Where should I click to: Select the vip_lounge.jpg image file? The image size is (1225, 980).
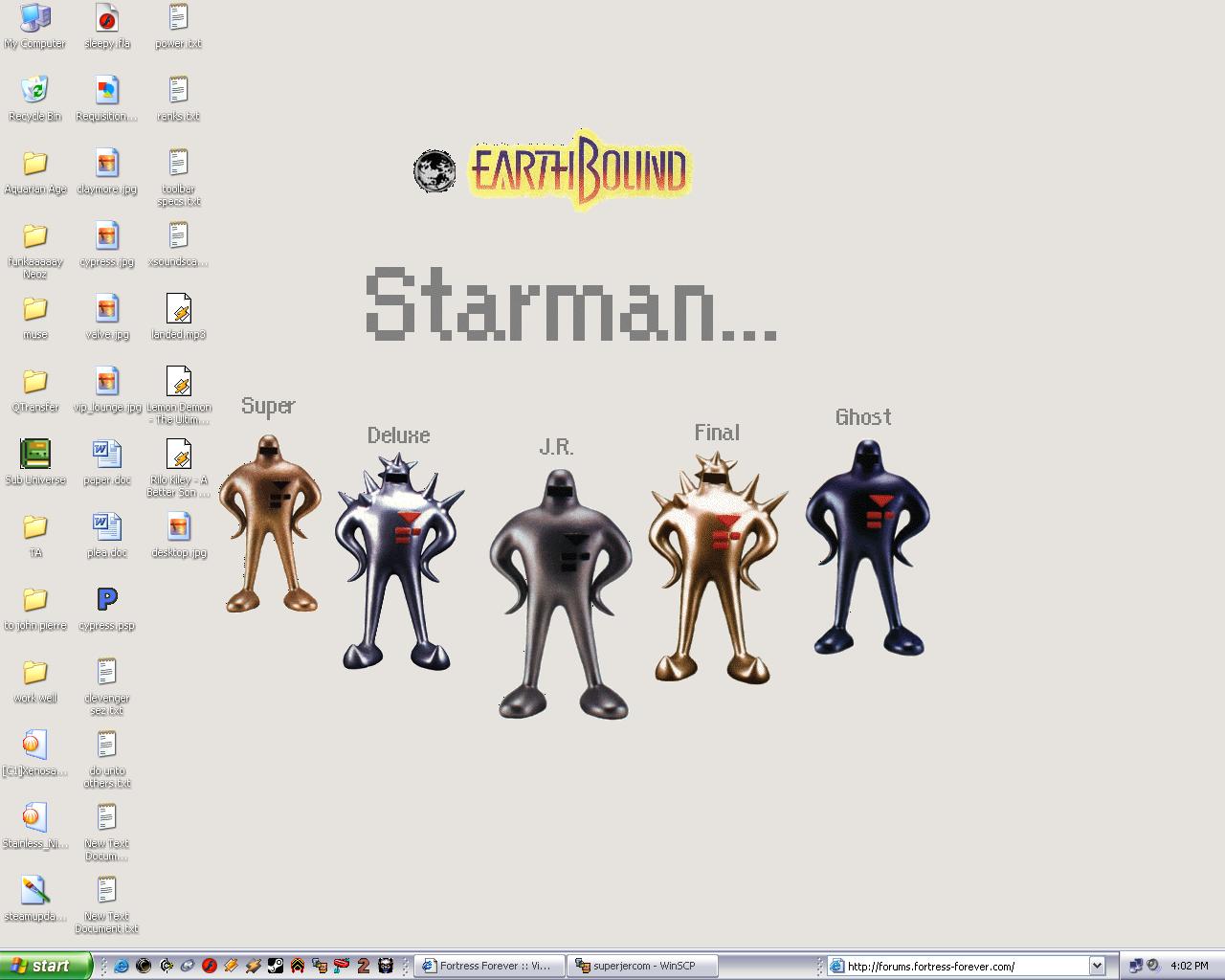pyautogui.click(x=107, y=390)
